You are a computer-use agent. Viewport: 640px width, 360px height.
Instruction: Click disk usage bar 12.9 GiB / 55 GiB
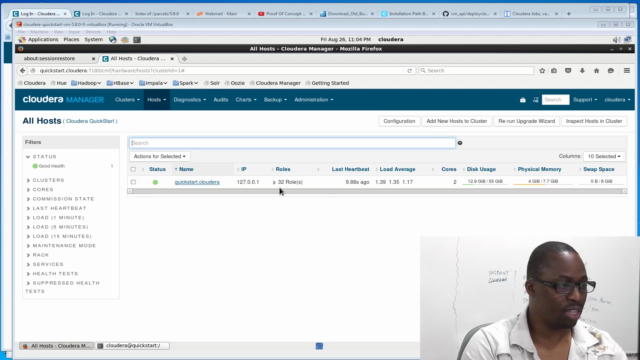pos(485,182)
